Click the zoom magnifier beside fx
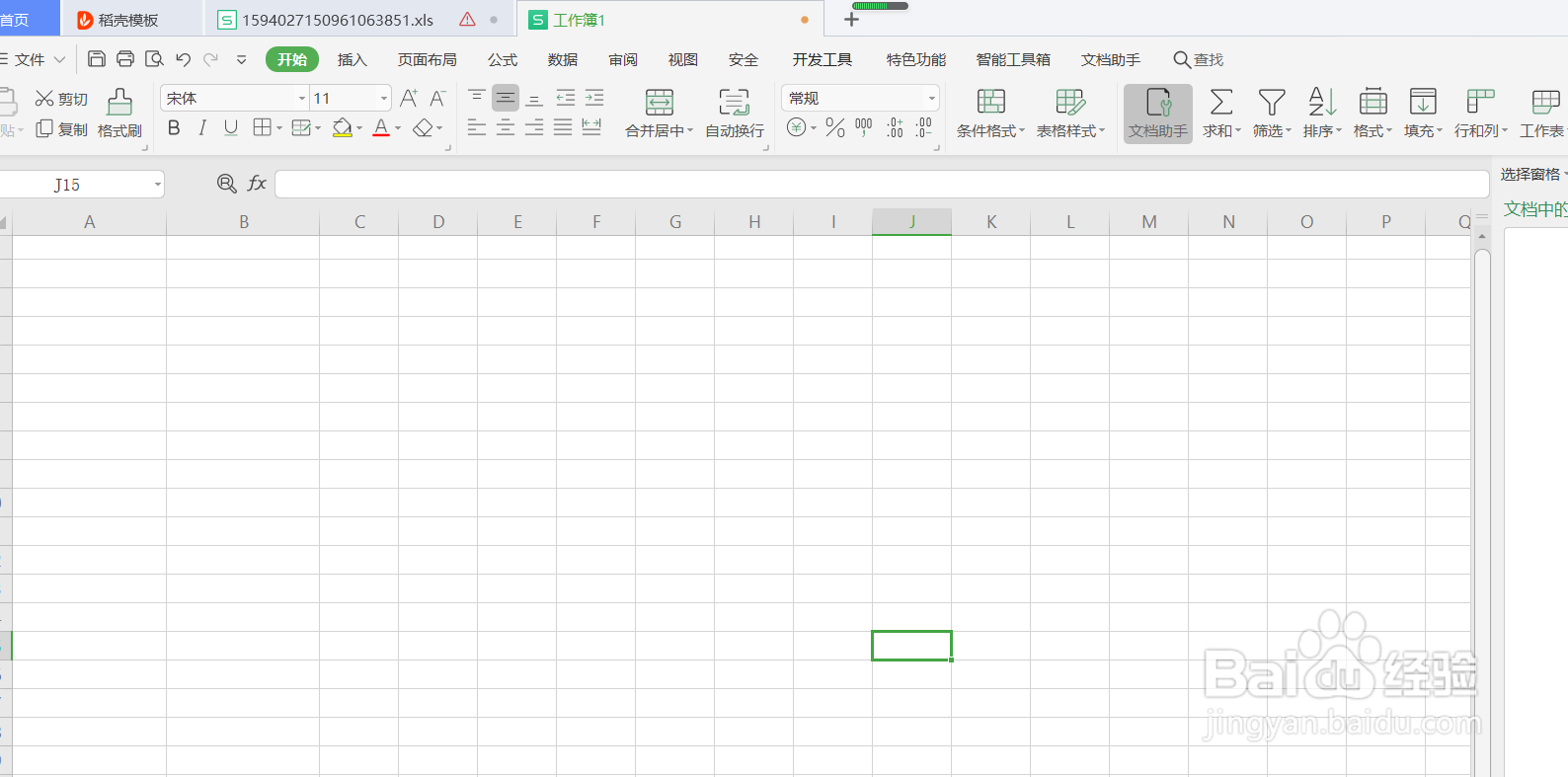 pyautogui.click(x=226, y=184)
